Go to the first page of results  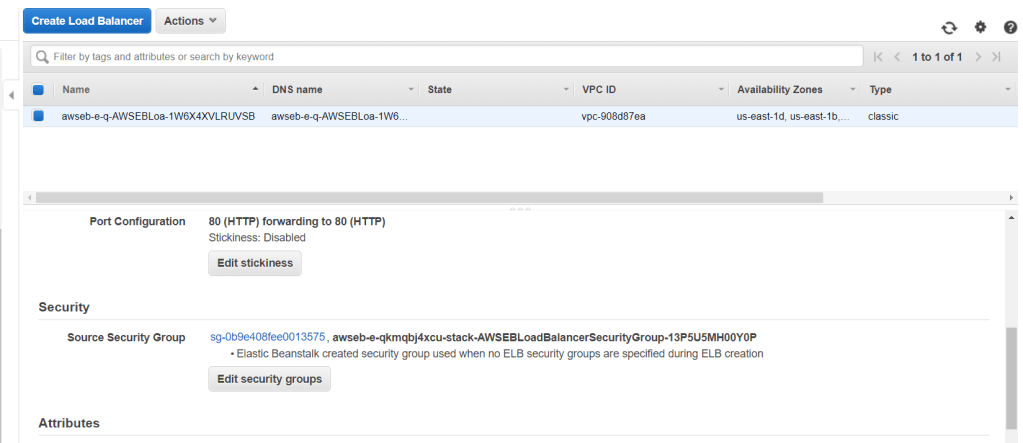pos(879,57)
